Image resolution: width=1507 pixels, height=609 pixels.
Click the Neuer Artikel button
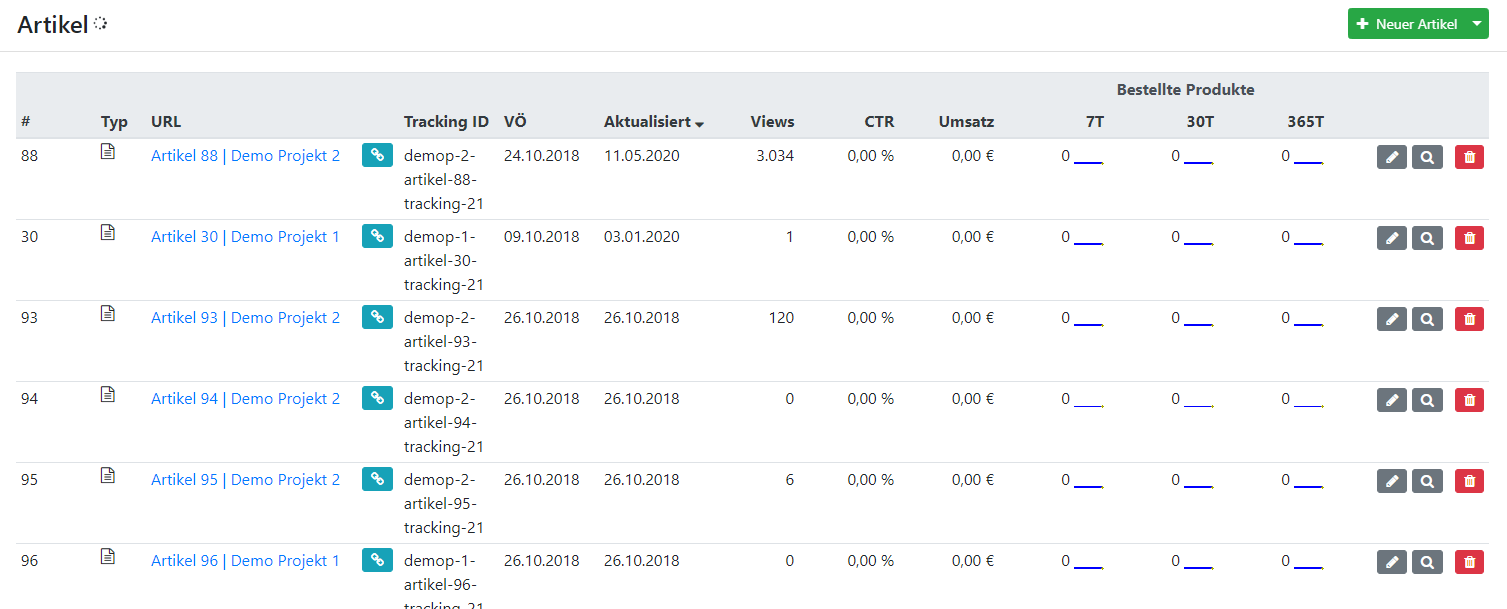point(1406,24)
